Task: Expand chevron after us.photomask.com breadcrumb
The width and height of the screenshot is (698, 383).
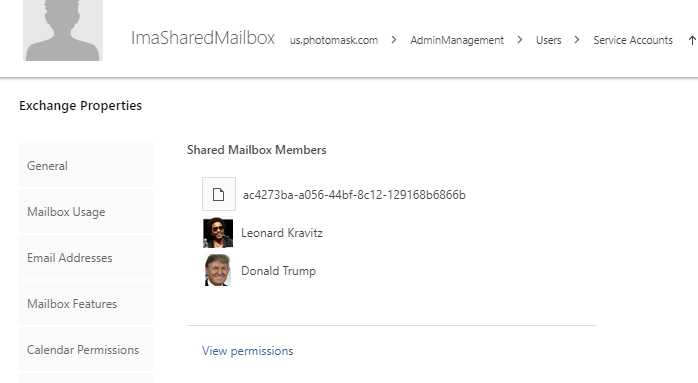Action: point(394,40)
